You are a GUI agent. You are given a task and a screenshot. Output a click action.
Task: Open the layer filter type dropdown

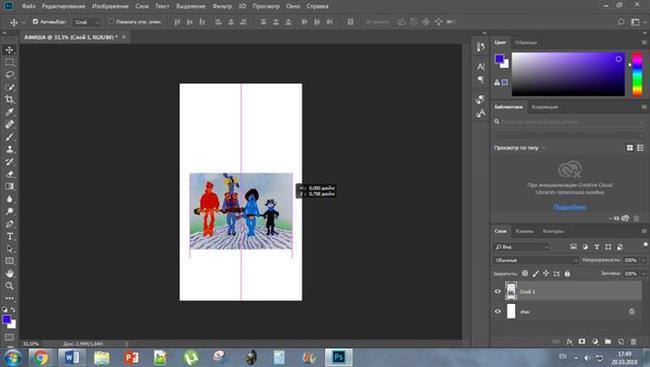coord(522,247)
